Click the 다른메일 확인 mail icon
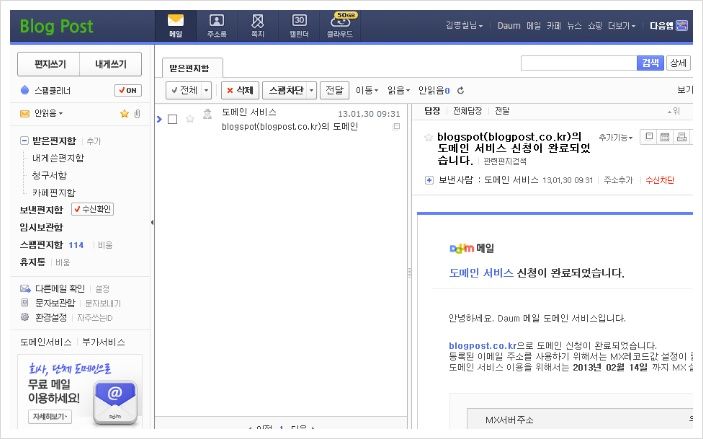Viewport: 703px width, 439px height. pos(25,288)
